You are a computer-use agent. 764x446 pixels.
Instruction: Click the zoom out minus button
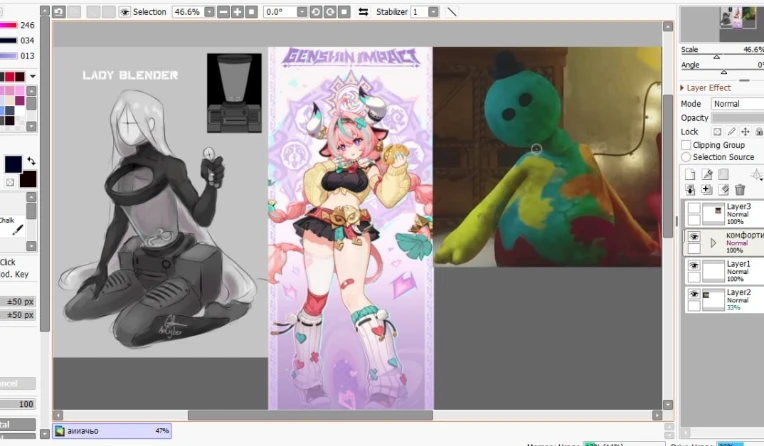pos(223,12)
